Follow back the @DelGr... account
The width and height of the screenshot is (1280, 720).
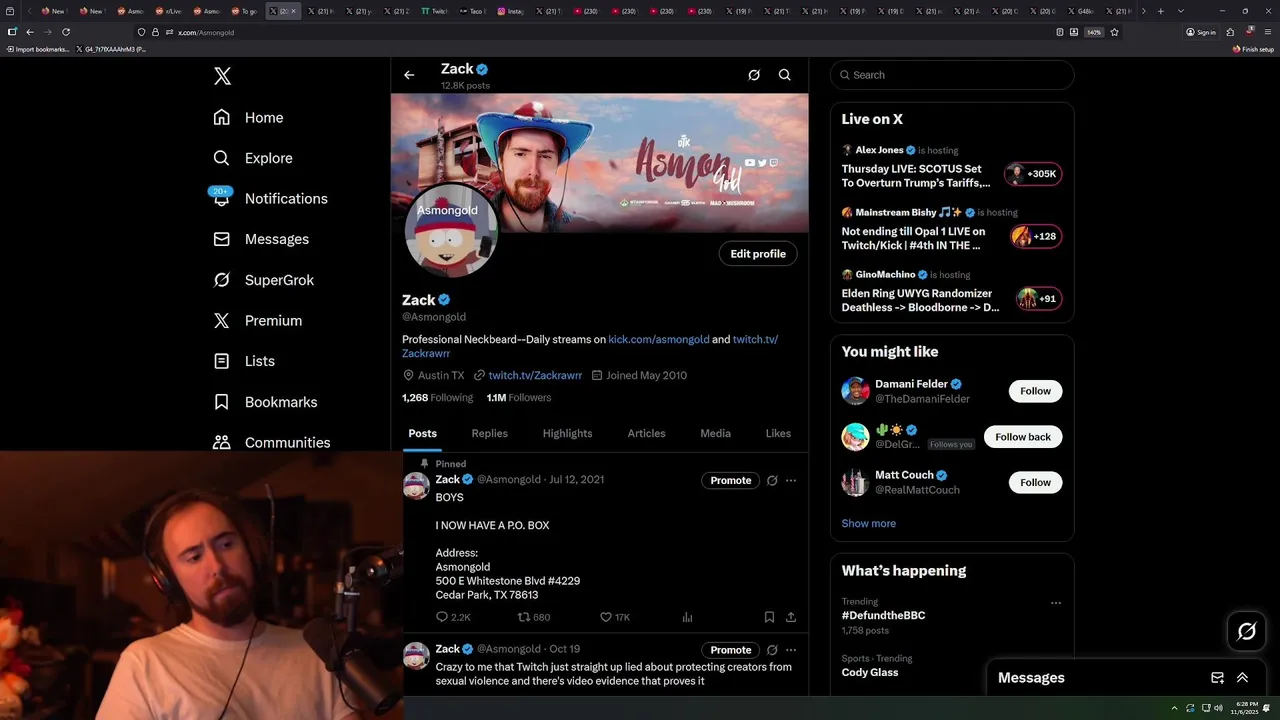[1023, 437]
